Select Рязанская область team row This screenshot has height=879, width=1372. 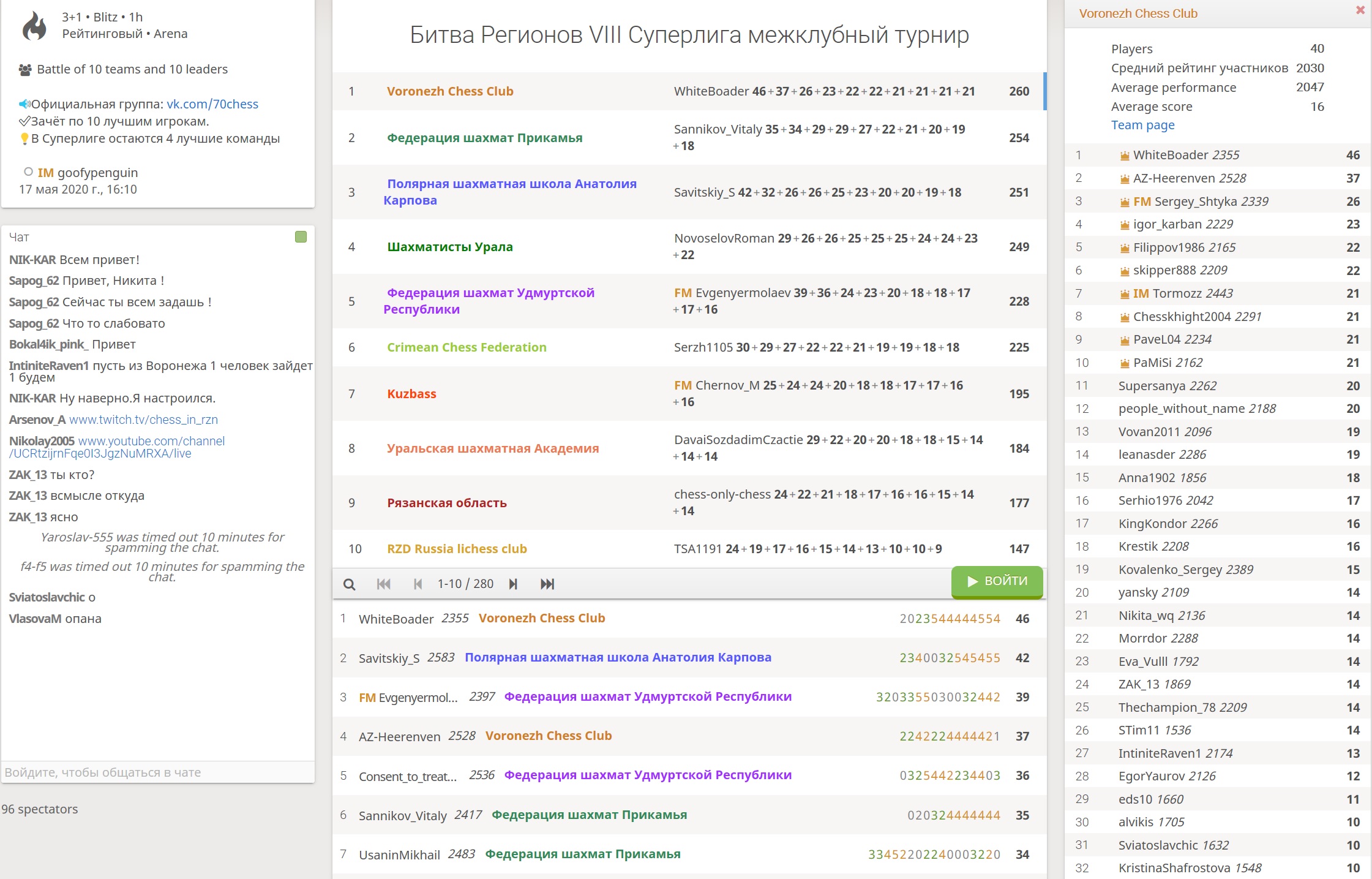(689, 503)
